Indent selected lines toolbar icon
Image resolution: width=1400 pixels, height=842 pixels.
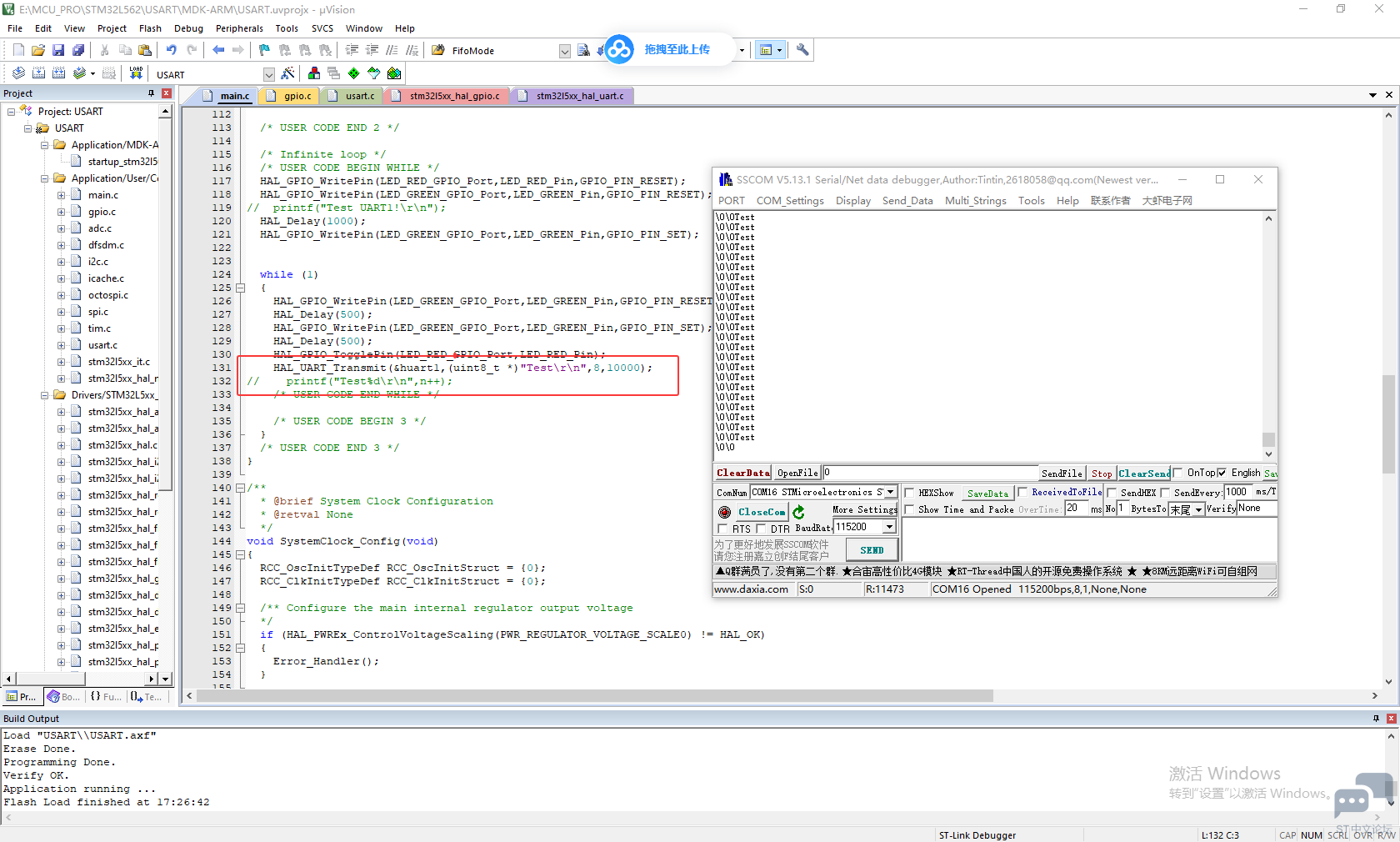pos(352,50)
